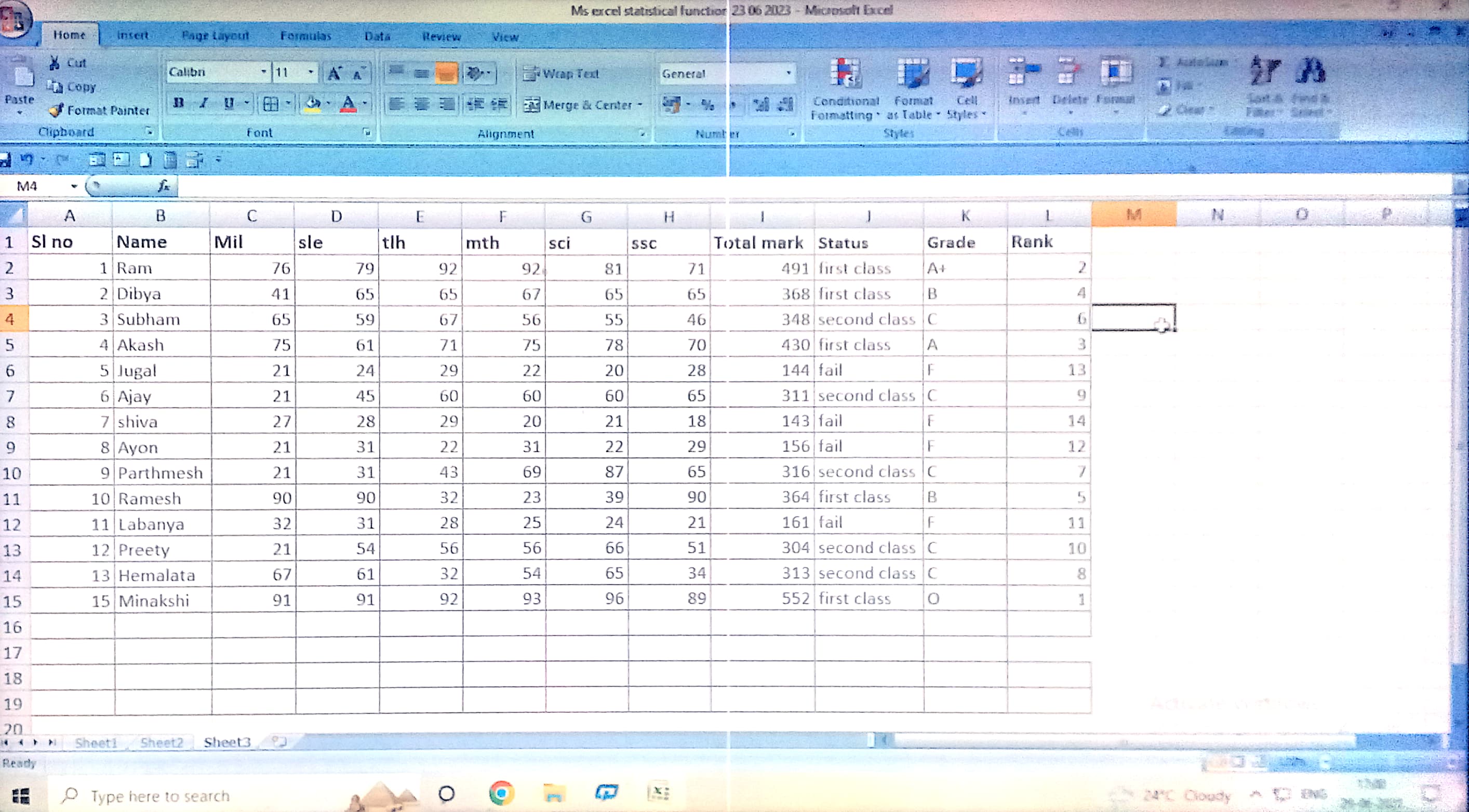Click the insert function fx icon
Screen dimensions: 1469x812
click(164, 186)
